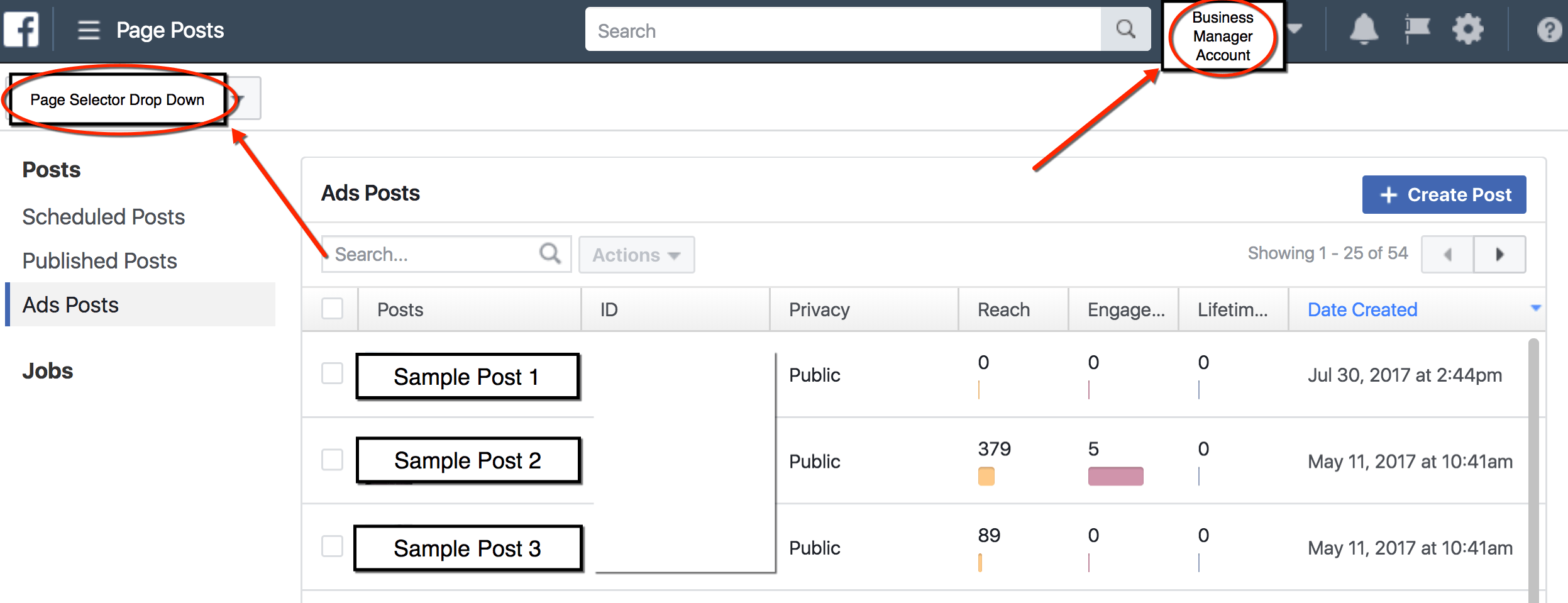Expand the Actions dropdown
The height and width of the screenshot is (603, 1568).
(636, 255)
